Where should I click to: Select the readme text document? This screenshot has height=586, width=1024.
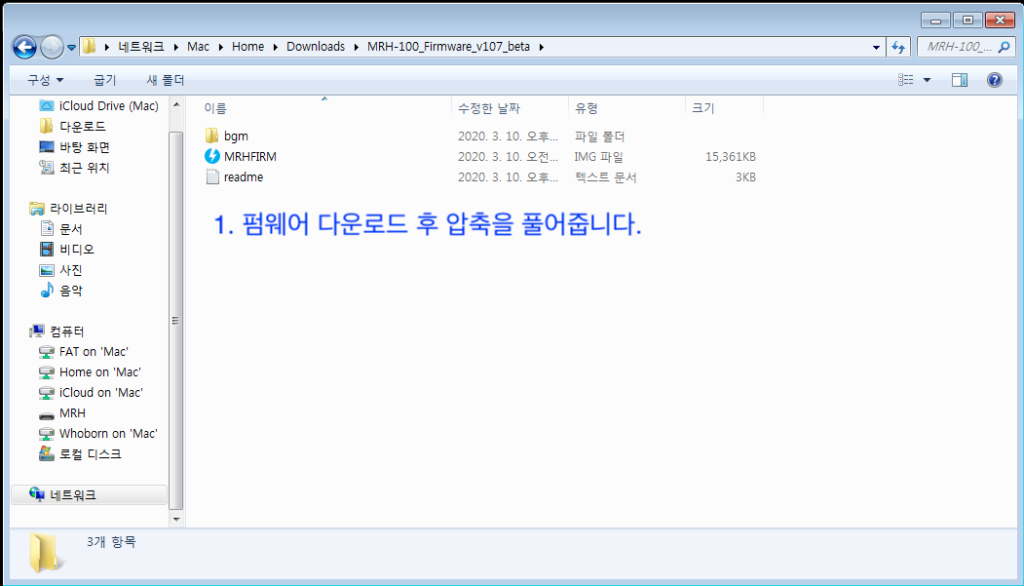[243, 177]
